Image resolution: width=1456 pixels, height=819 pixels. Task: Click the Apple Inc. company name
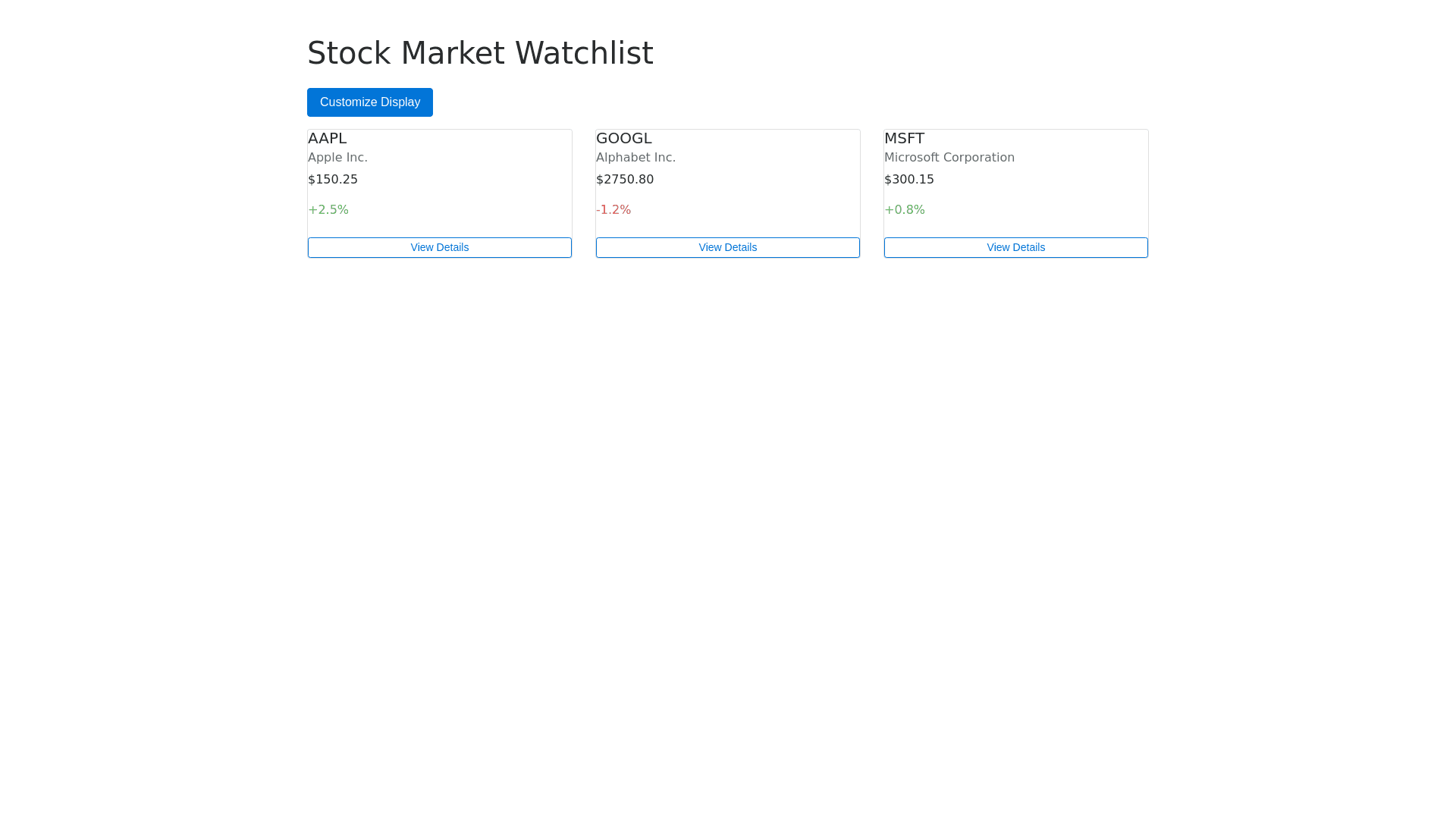pos(337,158)
